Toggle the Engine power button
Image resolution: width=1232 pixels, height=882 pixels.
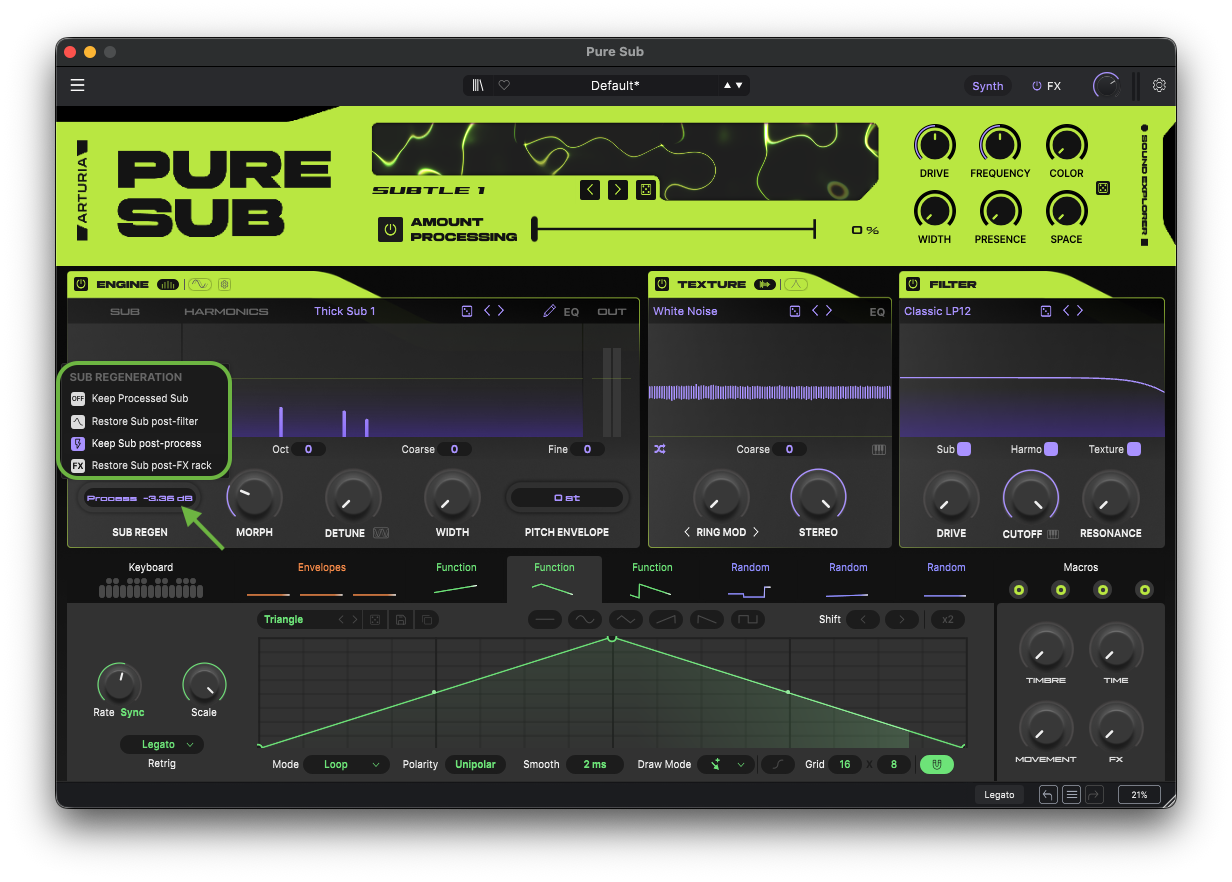81,284
